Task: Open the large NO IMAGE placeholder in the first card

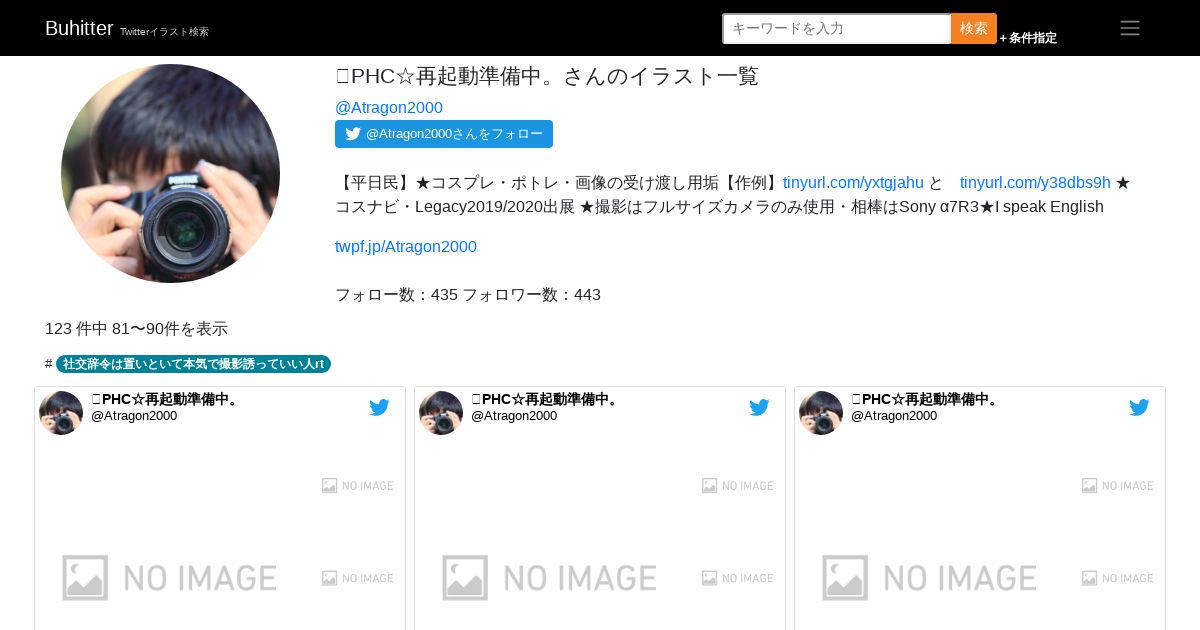Action: (x=170, y=578)
